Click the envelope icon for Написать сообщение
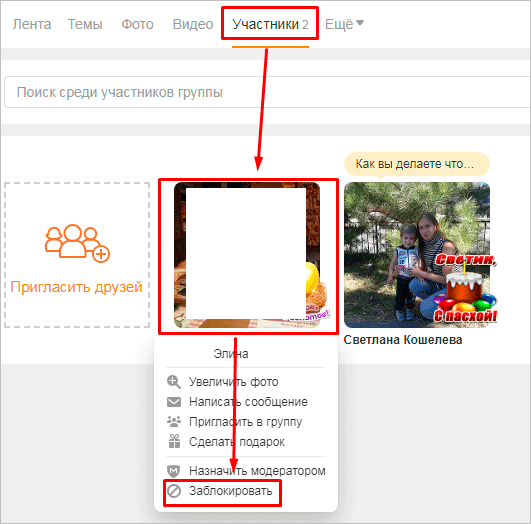Image resolution: width=531 pixels, height=524 pixels. coord(174,402)
